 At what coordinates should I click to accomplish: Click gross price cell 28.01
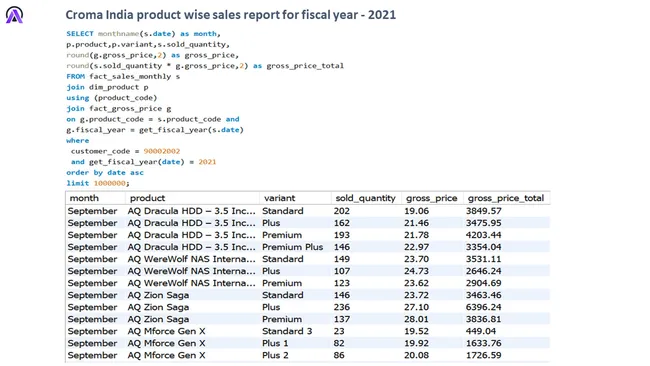[417, 319]
